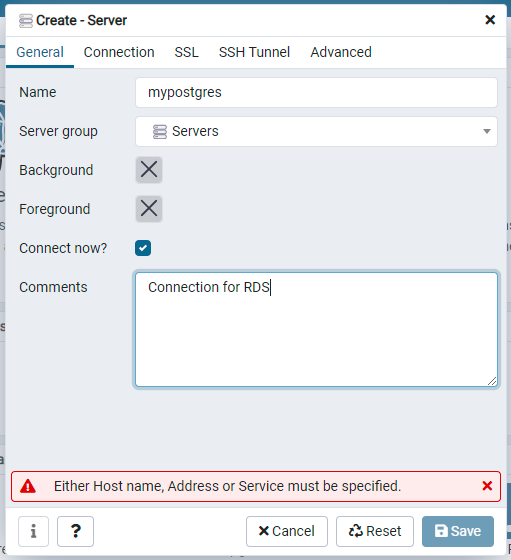Open the Servers group combo box
The width and height of the screenshot is (511, 560).
coord(316,131)
